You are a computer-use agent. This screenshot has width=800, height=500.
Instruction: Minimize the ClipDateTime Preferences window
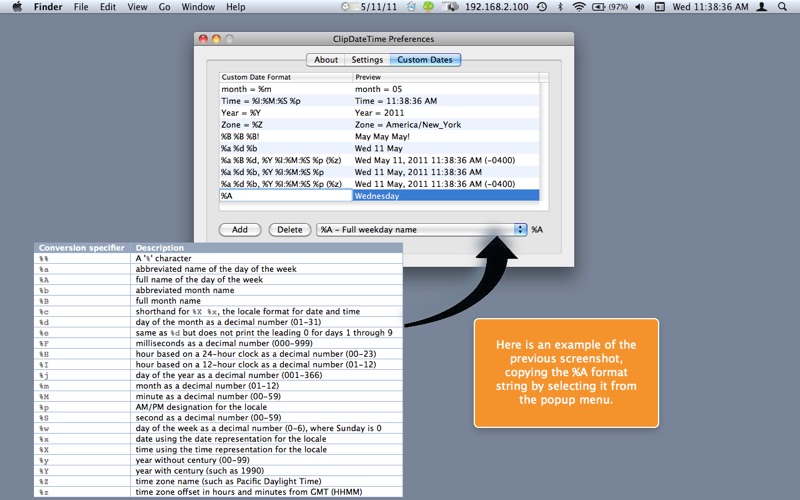click(216, 39)
